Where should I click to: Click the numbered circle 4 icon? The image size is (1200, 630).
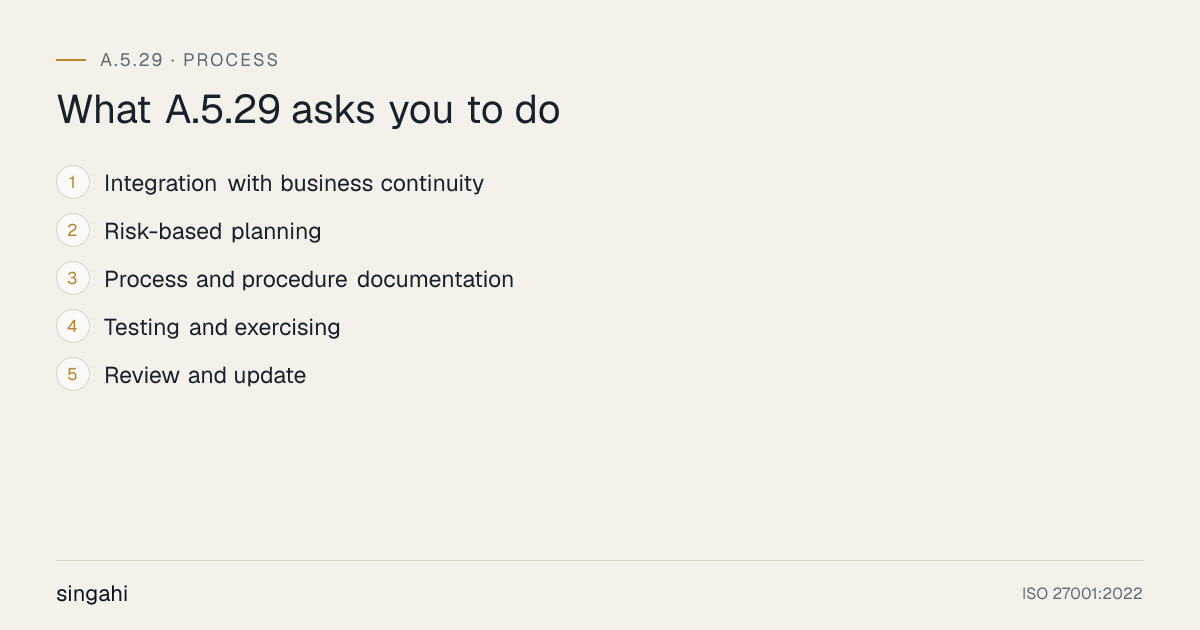73,327
